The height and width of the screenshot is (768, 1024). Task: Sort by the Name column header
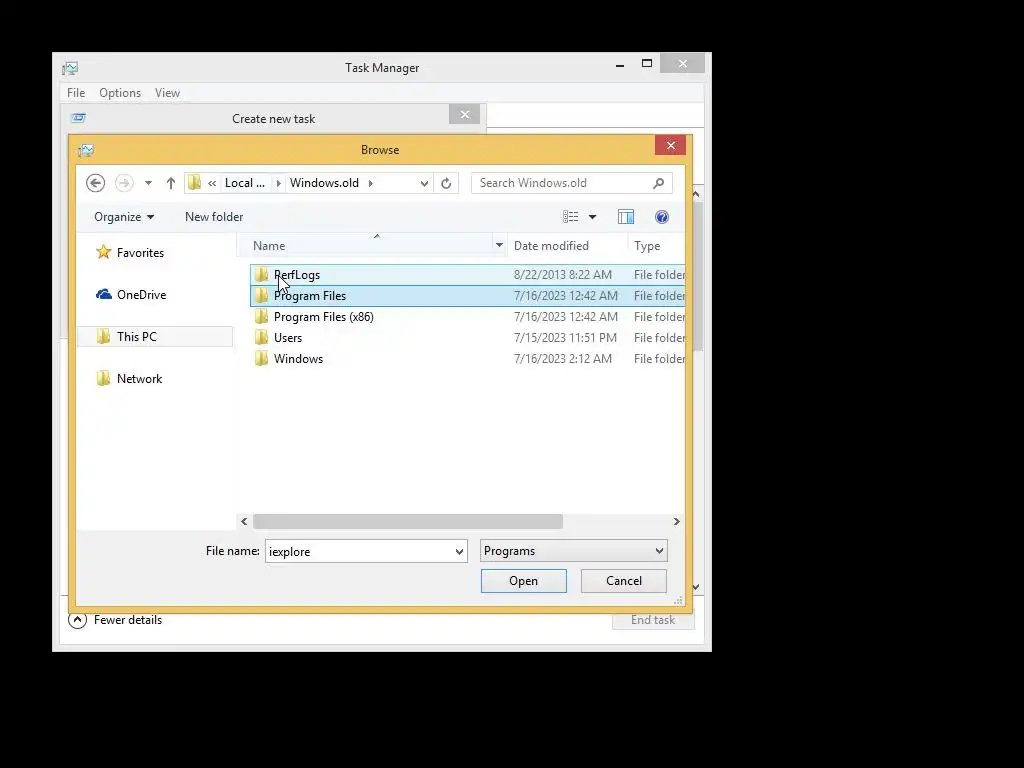tap(269, 246)
